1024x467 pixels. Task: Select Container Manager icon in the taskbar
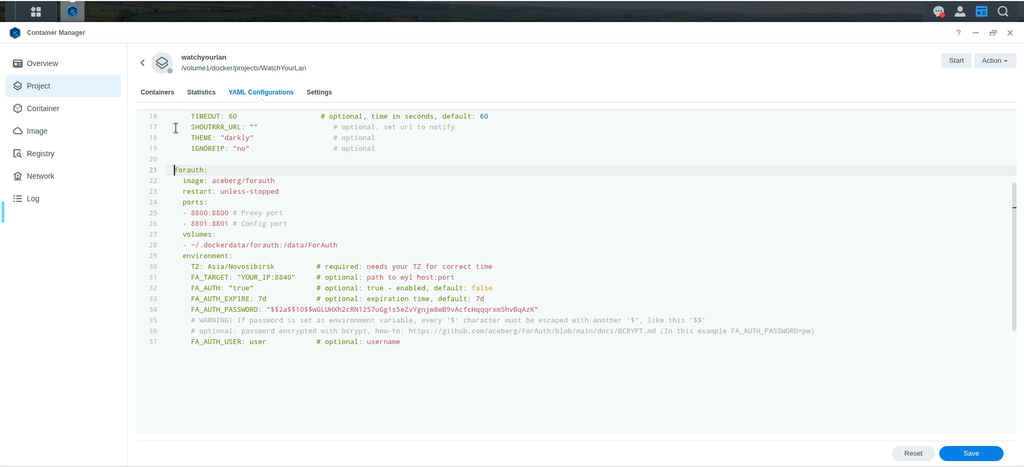(72, 11)
